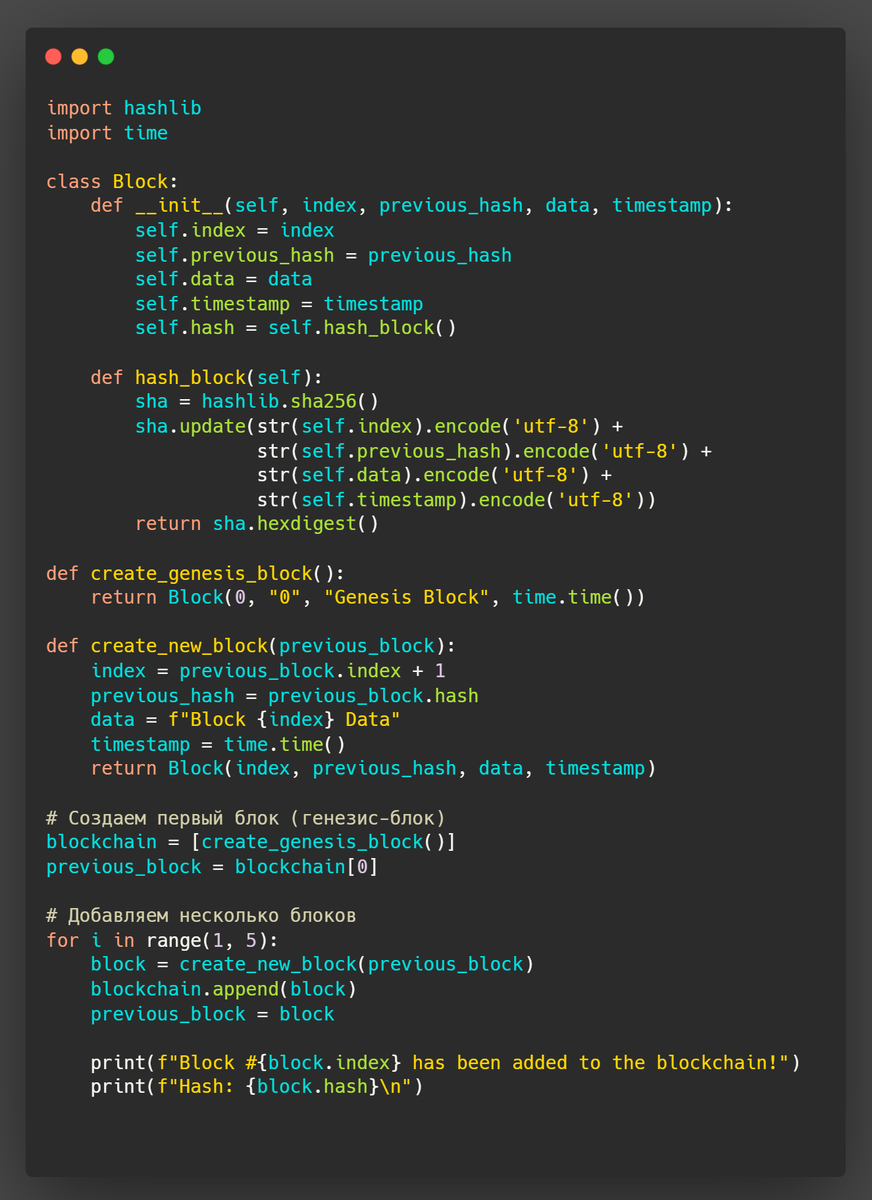The width and height of the screenshot is (872, 1200).
Task: Click the line "self.data = data"
Action: (x=224, y=280)
